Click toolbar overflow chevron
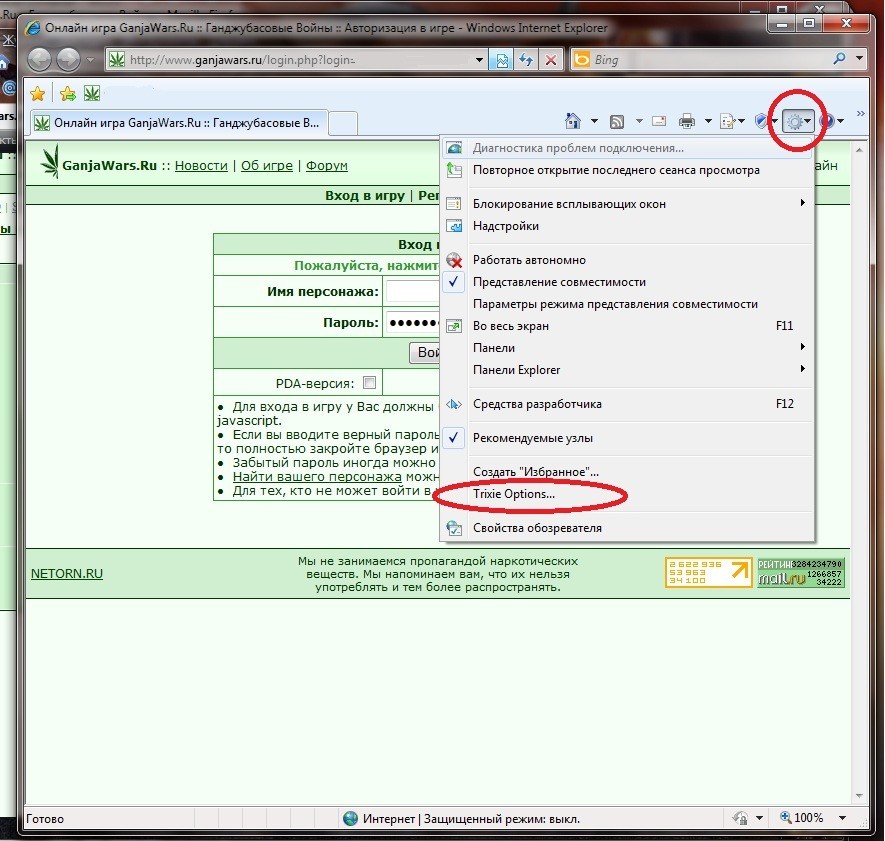 pos(861,113)
